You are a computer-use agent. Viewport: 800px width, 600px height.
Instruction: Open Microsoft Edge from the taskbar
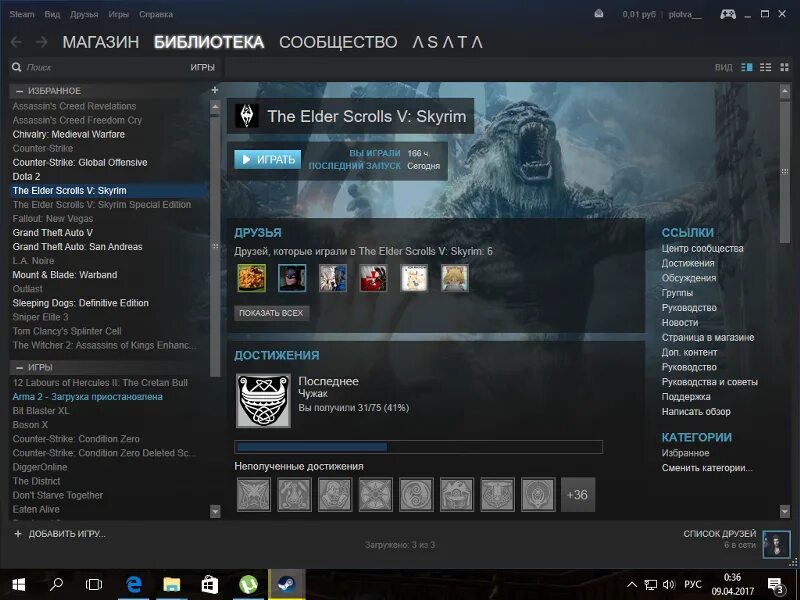pyautogui.click(x=134, y=584)
